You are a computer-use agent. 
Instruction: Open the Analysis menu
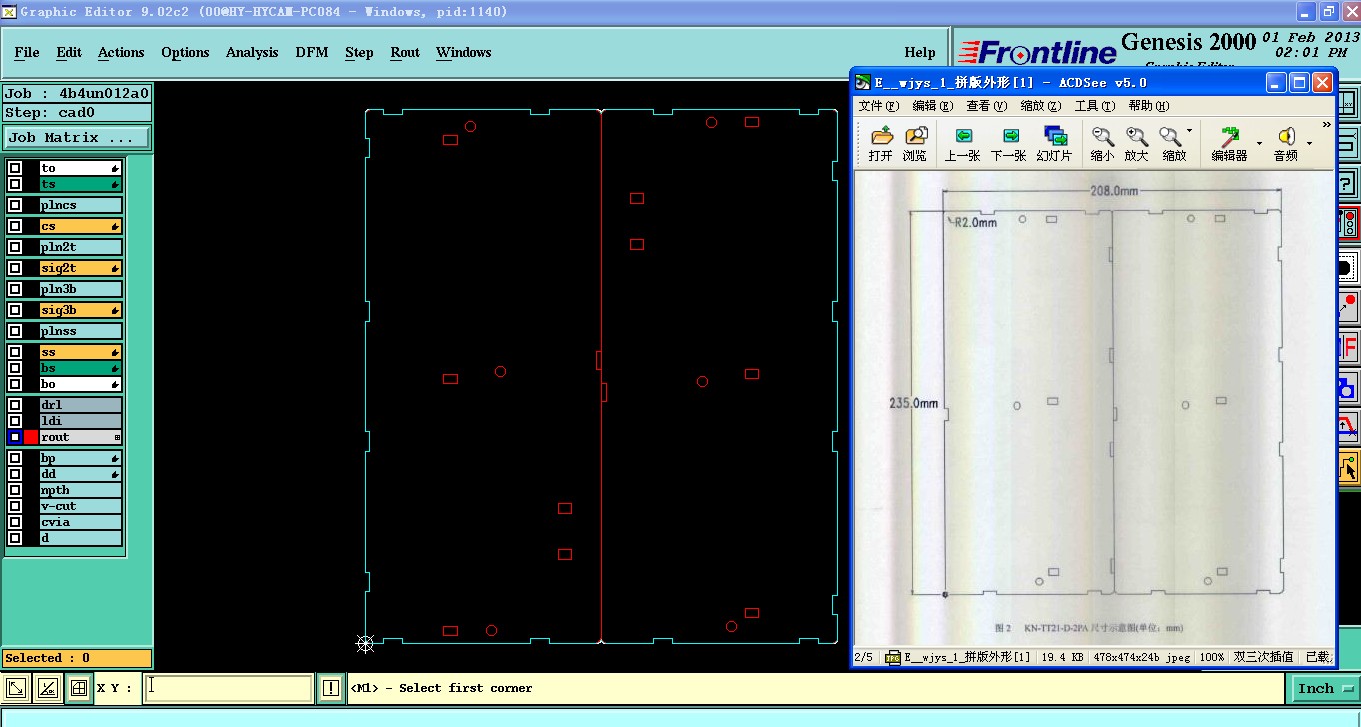[x=252, y=52]
